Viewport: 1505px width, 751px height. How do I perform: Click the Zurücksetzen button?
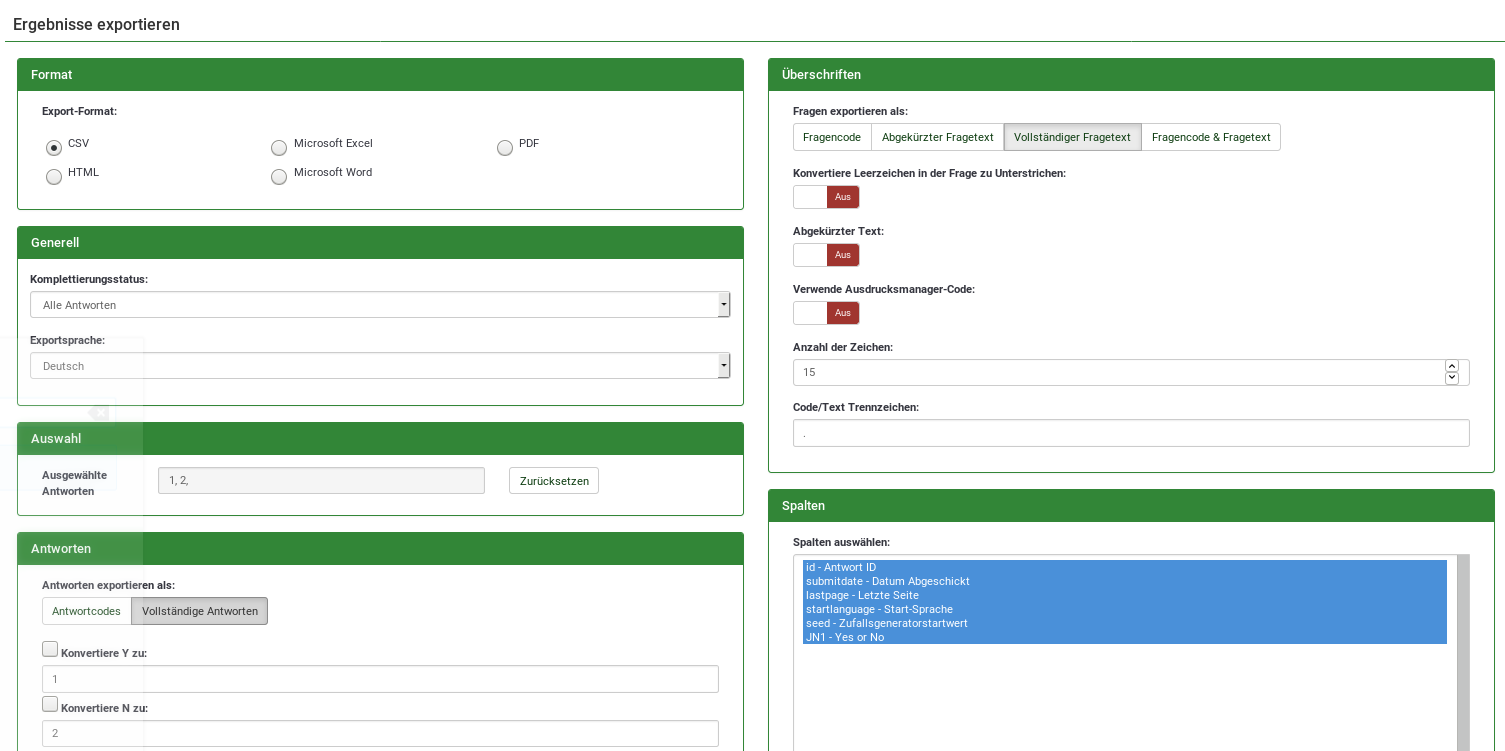[x=554, y=481]
